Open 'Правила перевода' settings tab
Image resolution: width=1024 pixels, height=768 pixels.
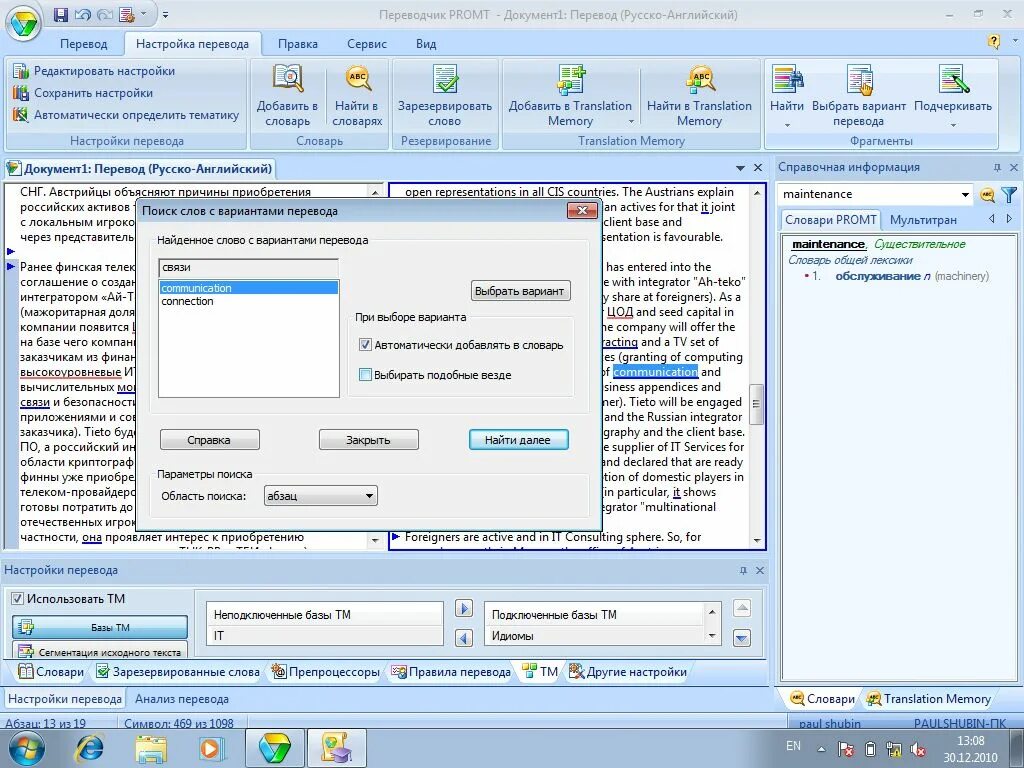click(451, 671)
